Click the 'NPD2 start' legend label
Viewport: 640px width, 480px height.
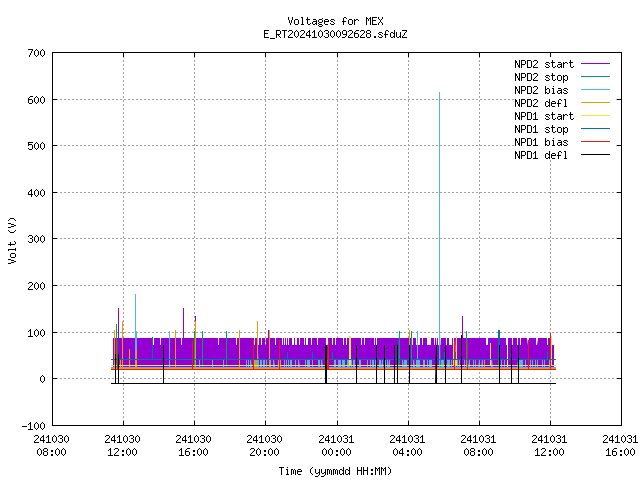(544, 64)
